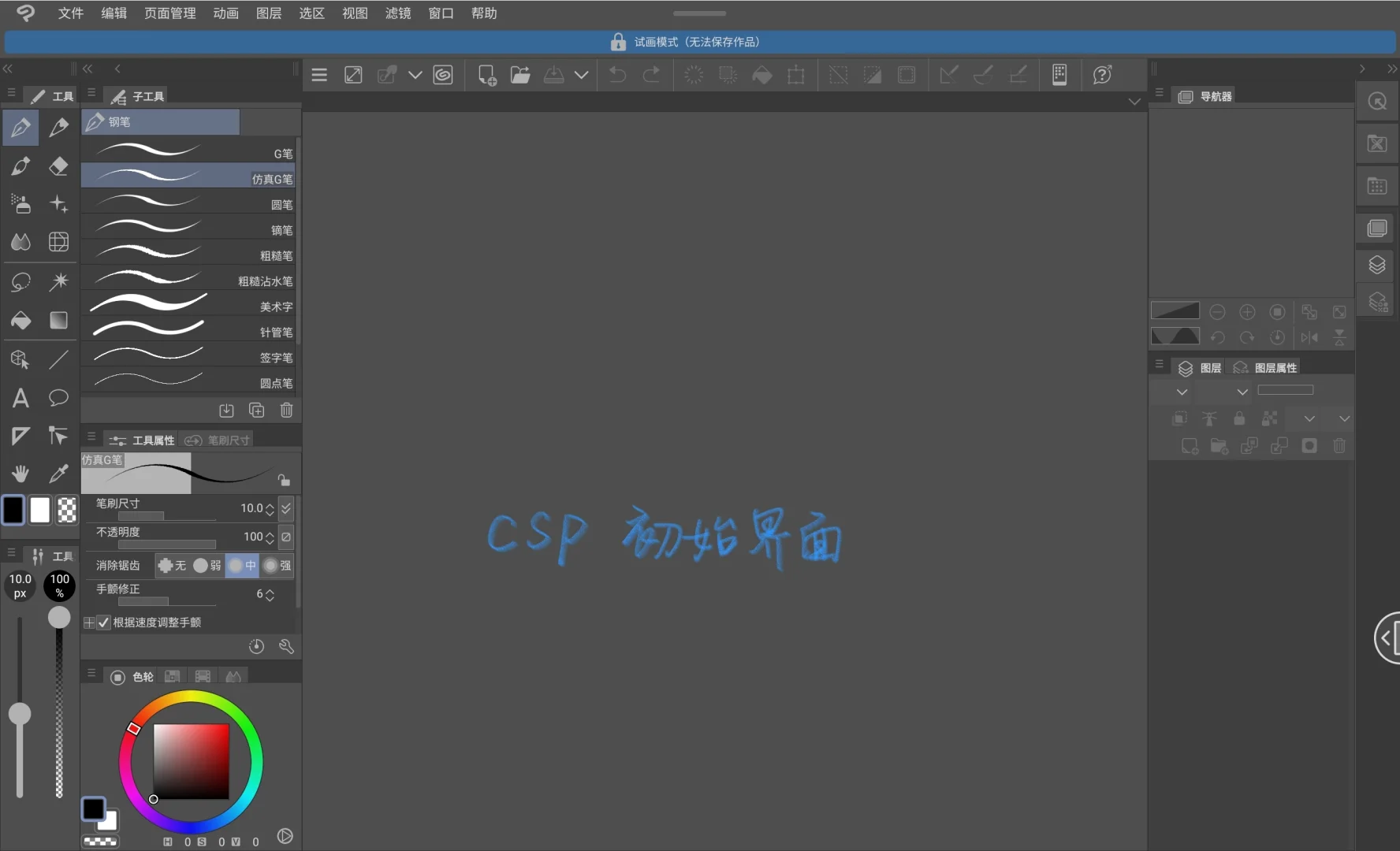Flip horizontal in Navigator panel
This screenshot has height=851, width=1400.
1309,337
